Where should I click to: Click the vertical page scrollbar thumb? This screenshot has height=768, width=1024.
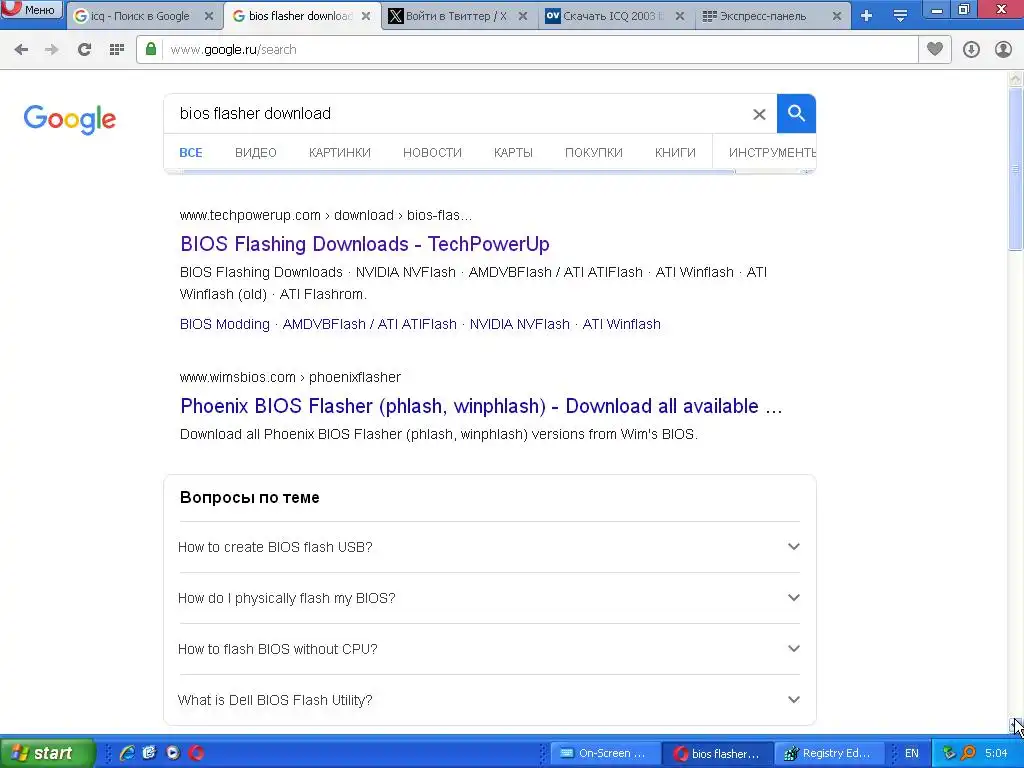1015,168
